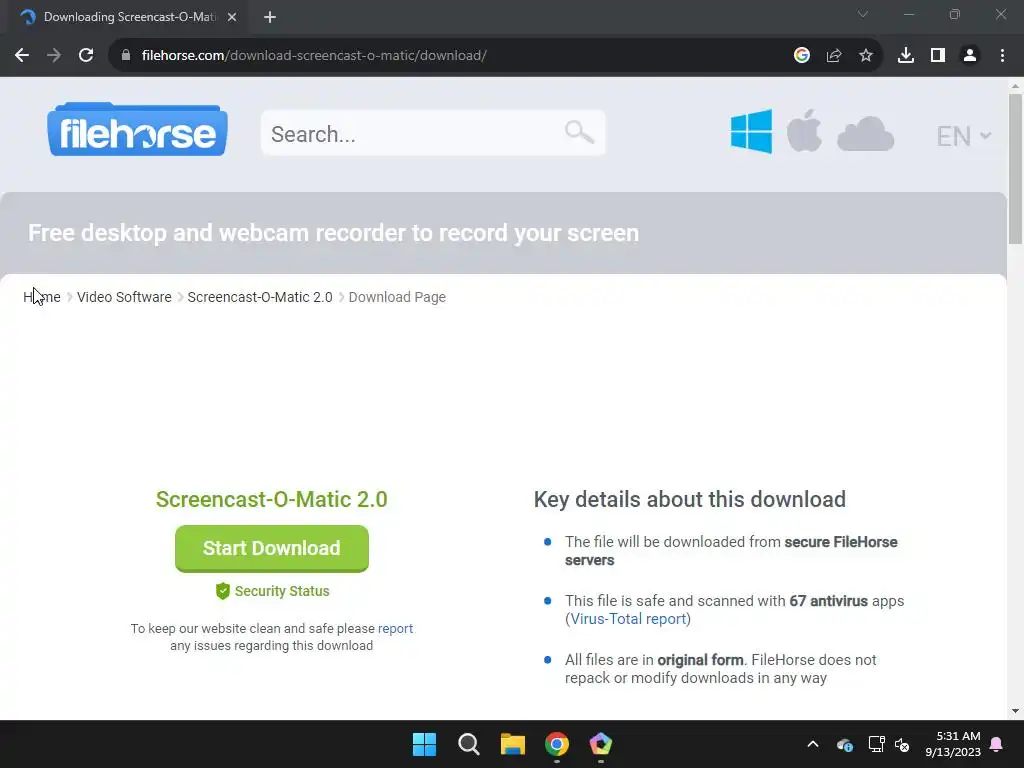
Task: Show hidden system tray icons
Action: 813,744
